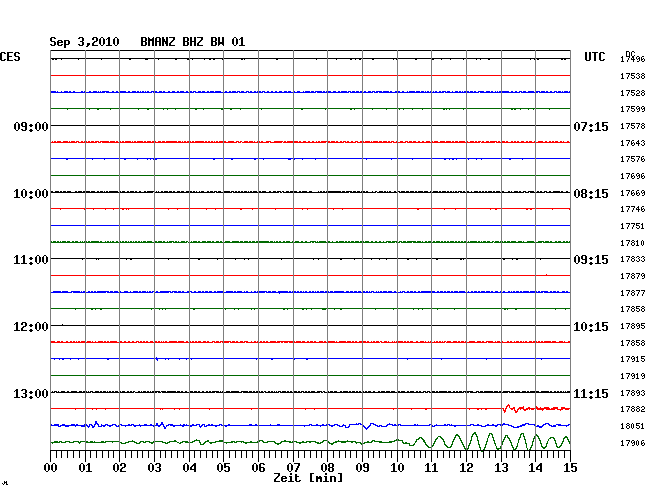650x494 pixels.
Task: Click the "12:00" local time label
Action: click(x=31, y=327)
